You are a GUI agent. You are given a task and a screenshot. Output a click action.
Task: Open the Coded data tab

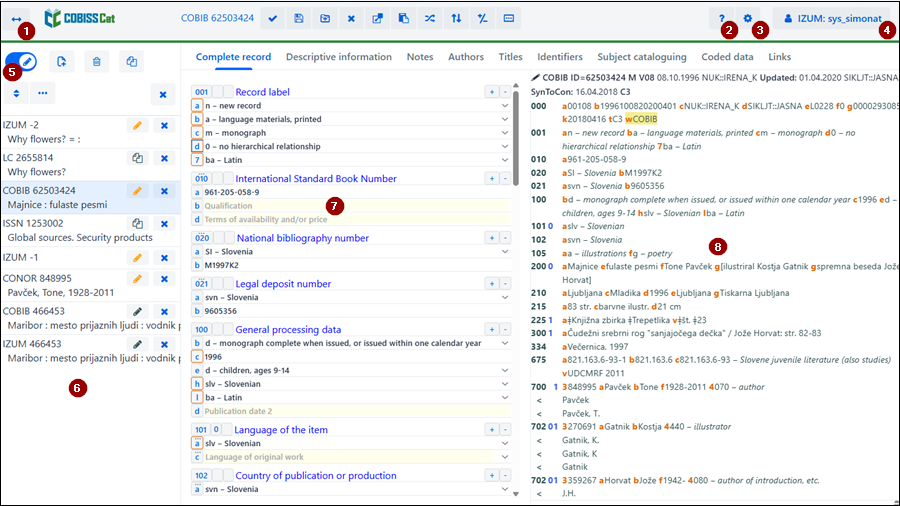(x=727, y=57)
